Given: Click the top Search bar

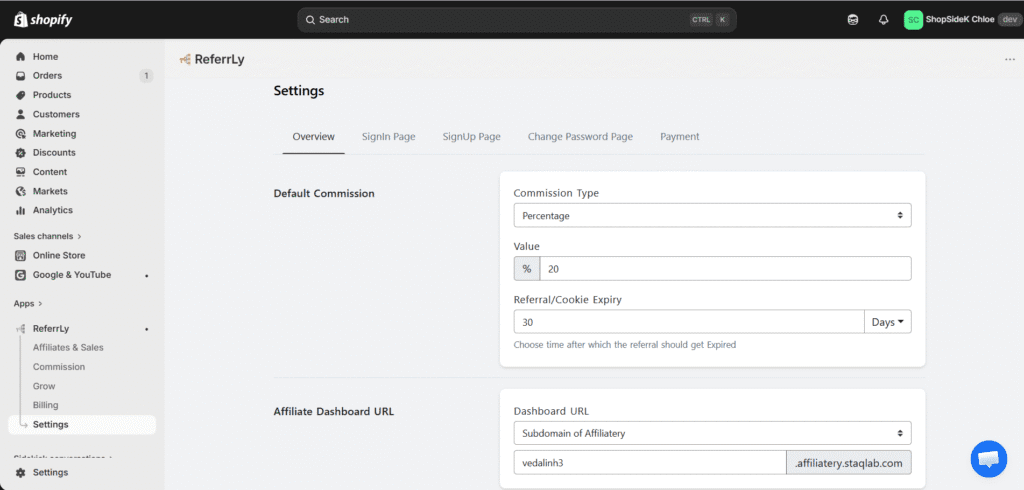Looking at the screenshot, I should (517, 20).
